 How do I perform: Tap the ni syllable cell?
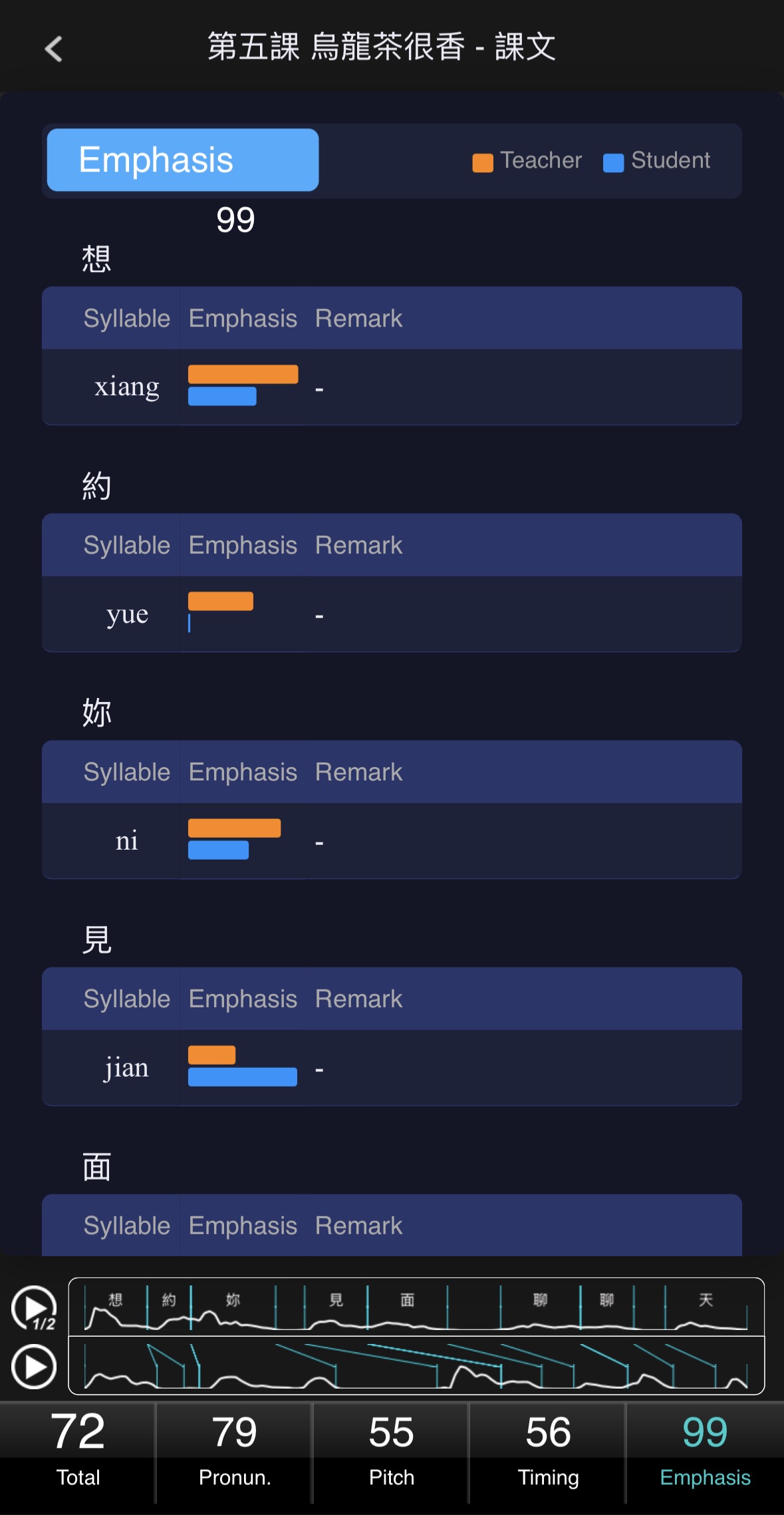pos(126,840)
